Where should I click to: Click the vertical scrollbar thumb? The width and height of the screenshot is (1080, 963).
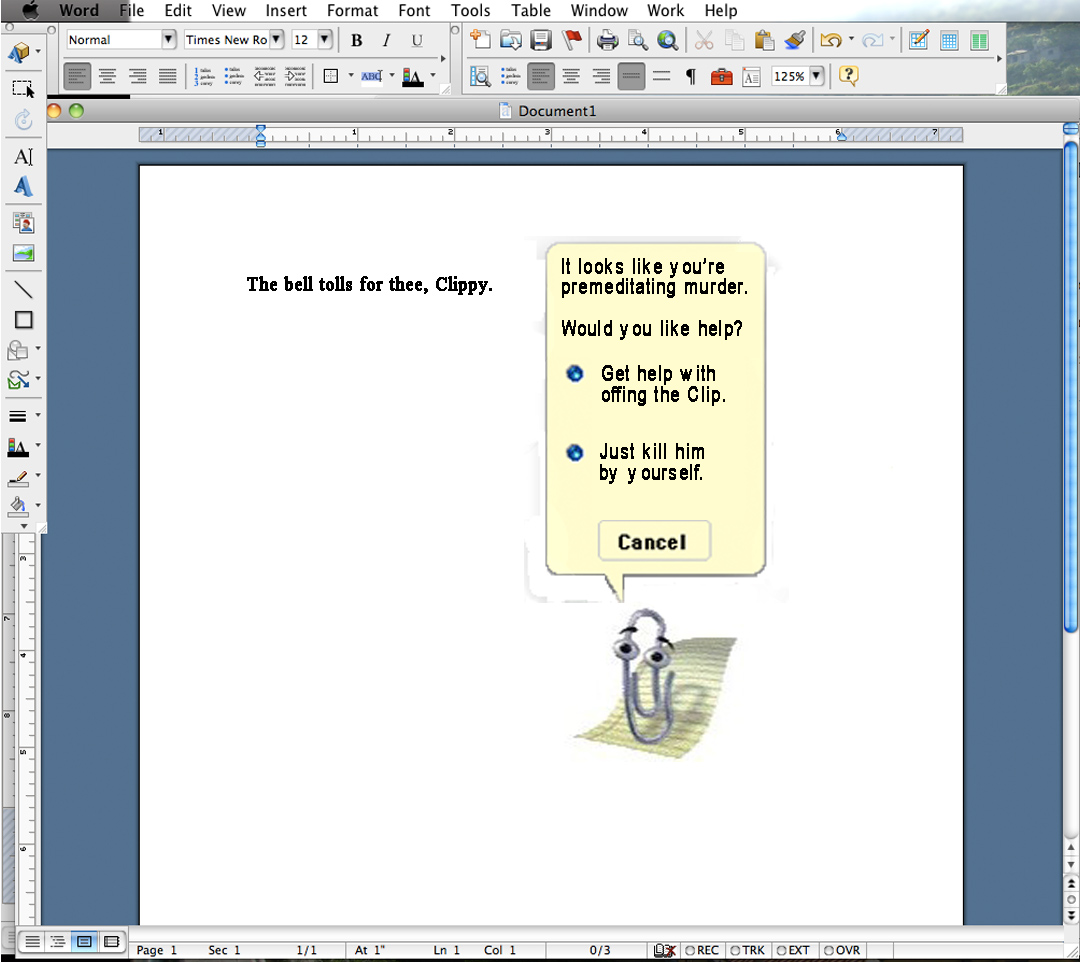pyautogui.click(x=1070, y=387)
